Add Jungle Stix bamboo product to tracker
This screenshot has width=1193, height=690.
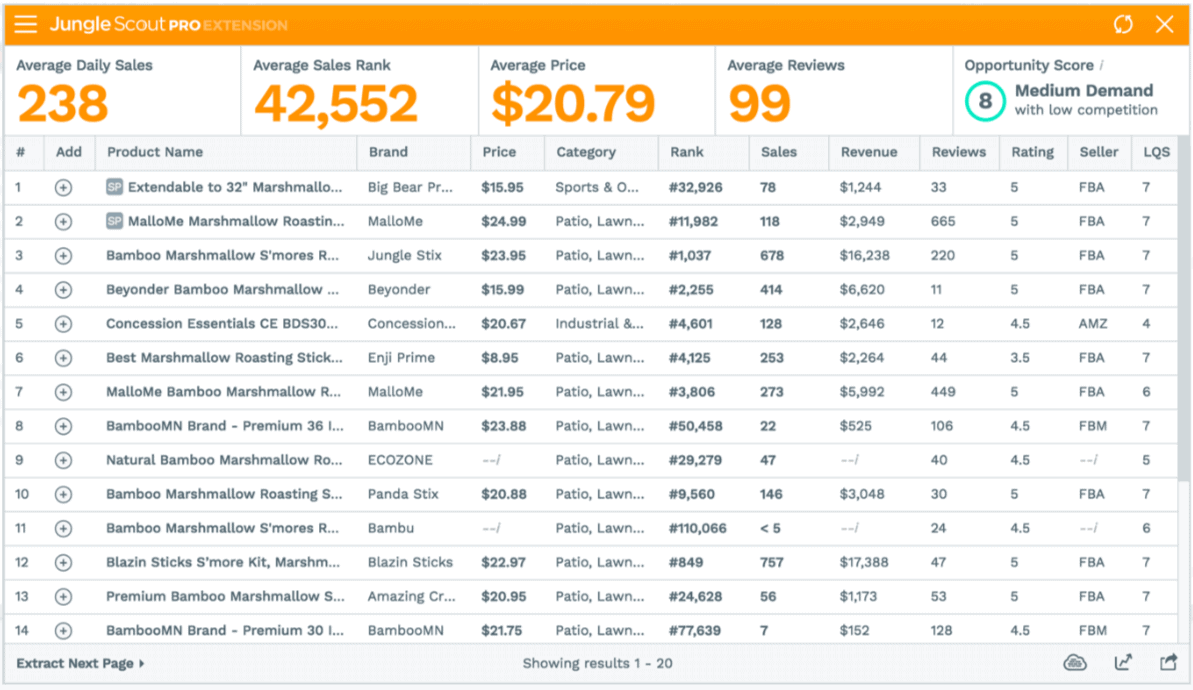coord(63,256)
